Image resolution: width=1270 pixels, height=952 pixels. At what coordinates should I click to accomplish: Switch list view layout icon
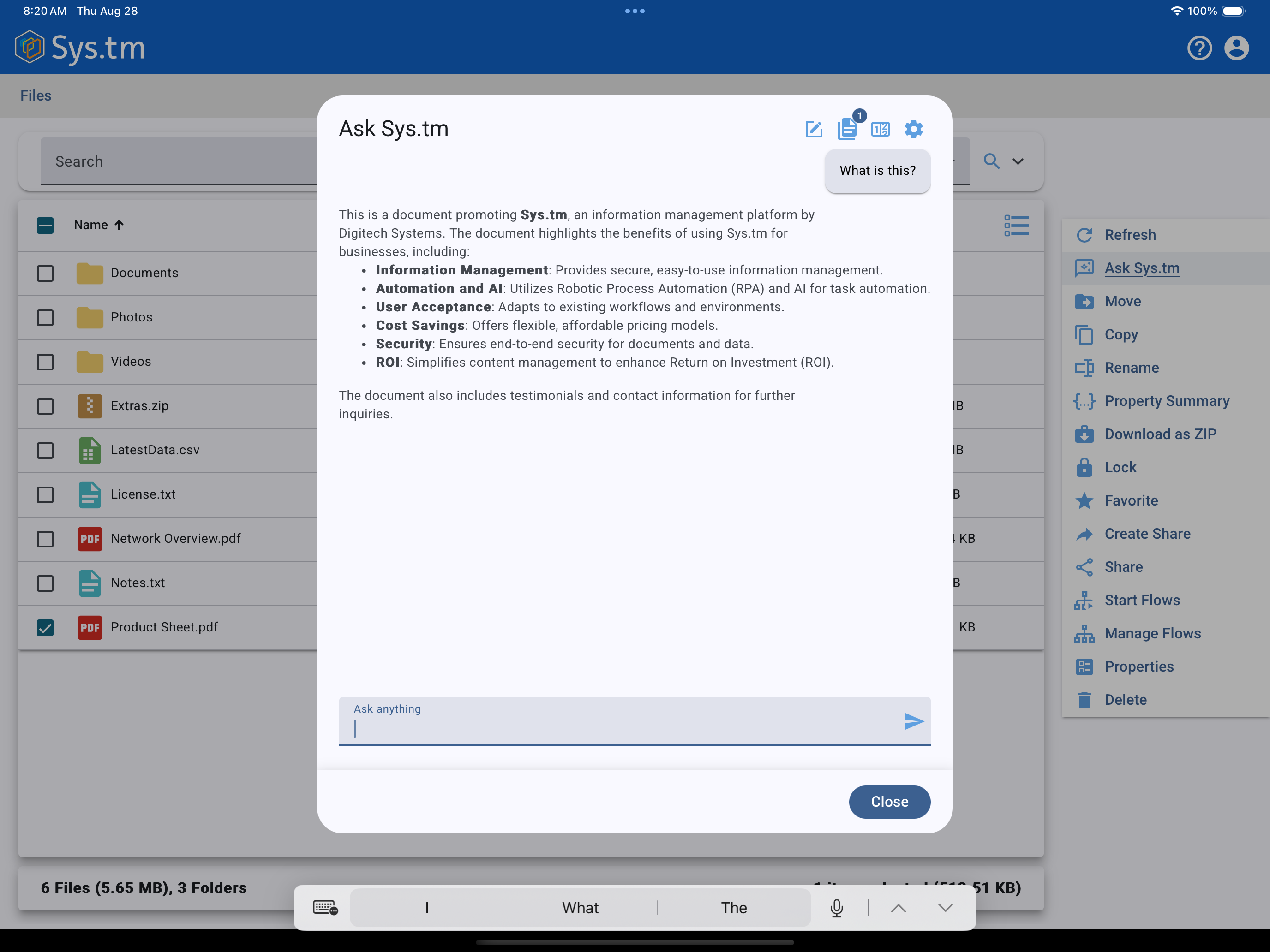click(x=1016, y=225)
